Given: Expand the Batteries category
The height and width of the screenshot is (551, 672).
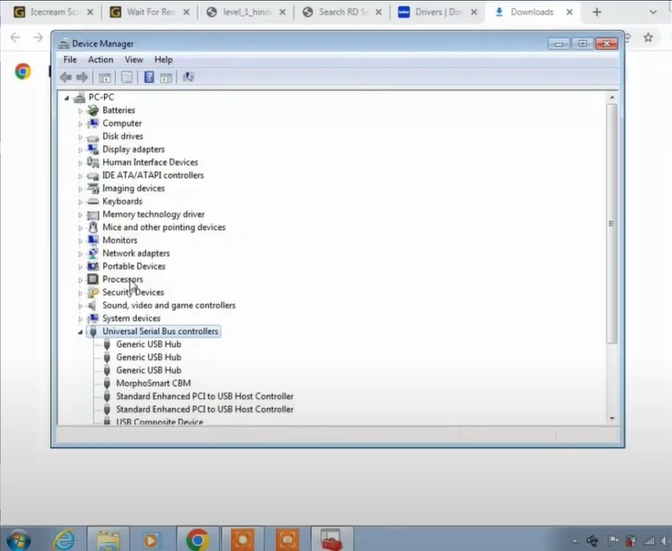Looking at the screenshot, I should click(x=81, y=111).
